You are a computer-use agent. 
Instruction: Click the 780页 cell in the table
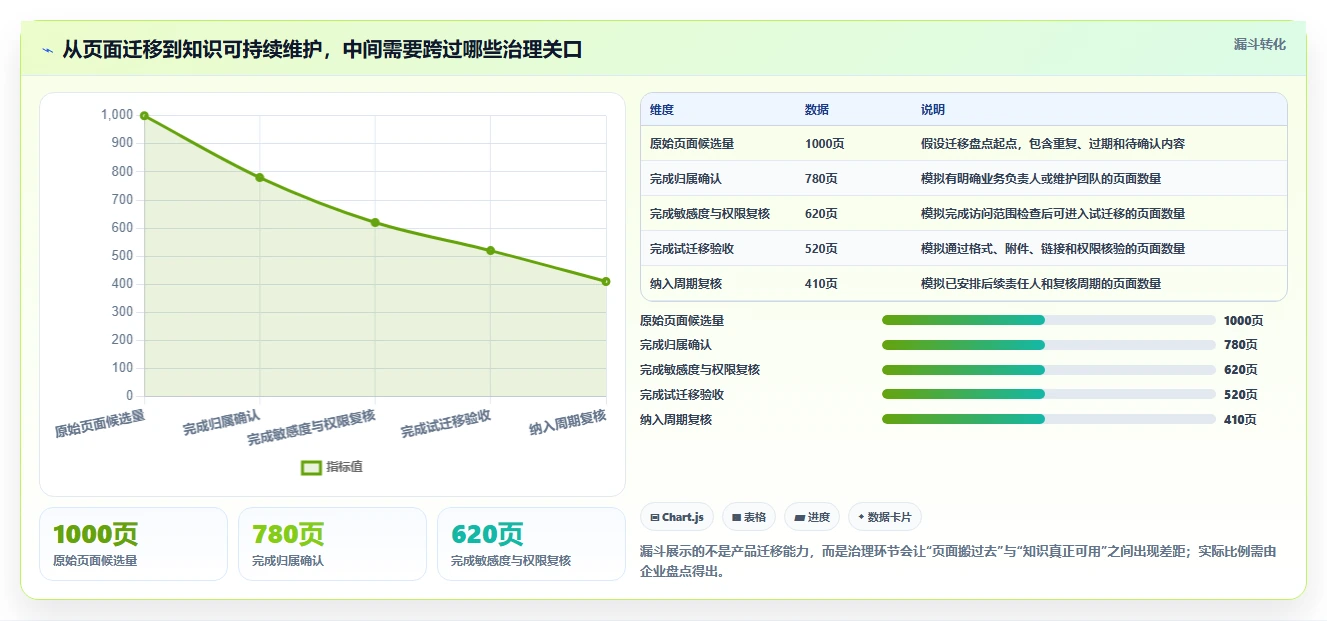click(822, 179)
